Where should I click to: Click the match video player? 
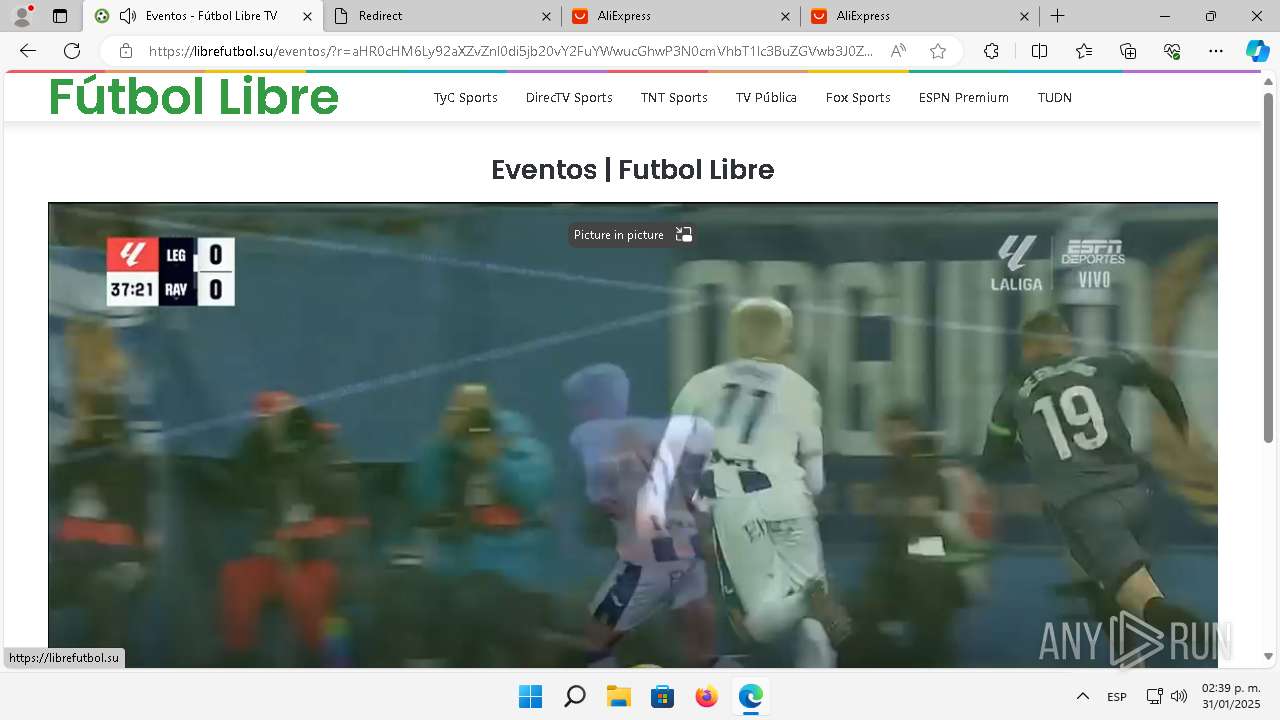click(x=633, y=435)
